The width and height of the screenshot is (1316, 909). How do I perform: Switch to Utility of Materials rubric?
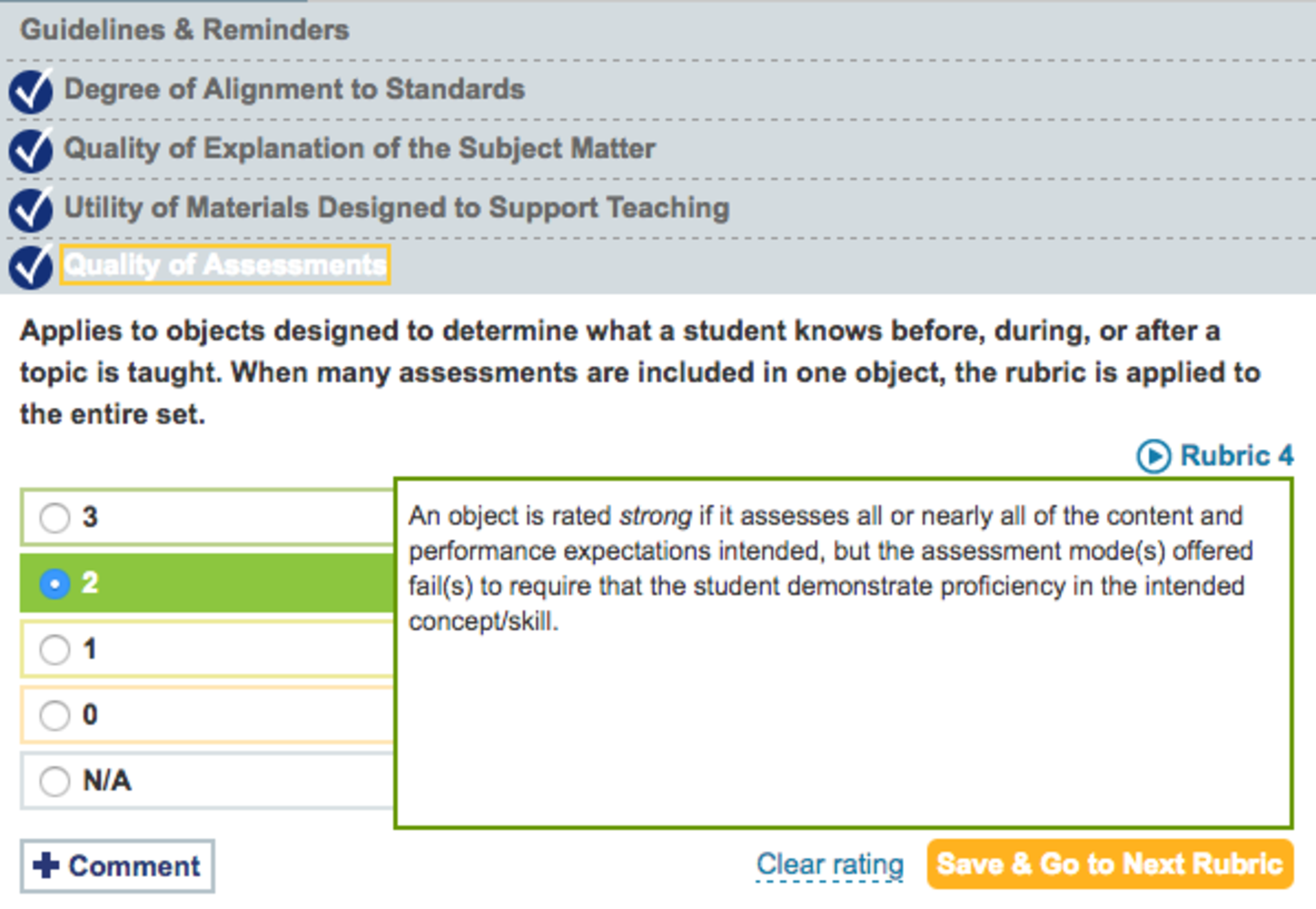[x=396, y=208]
